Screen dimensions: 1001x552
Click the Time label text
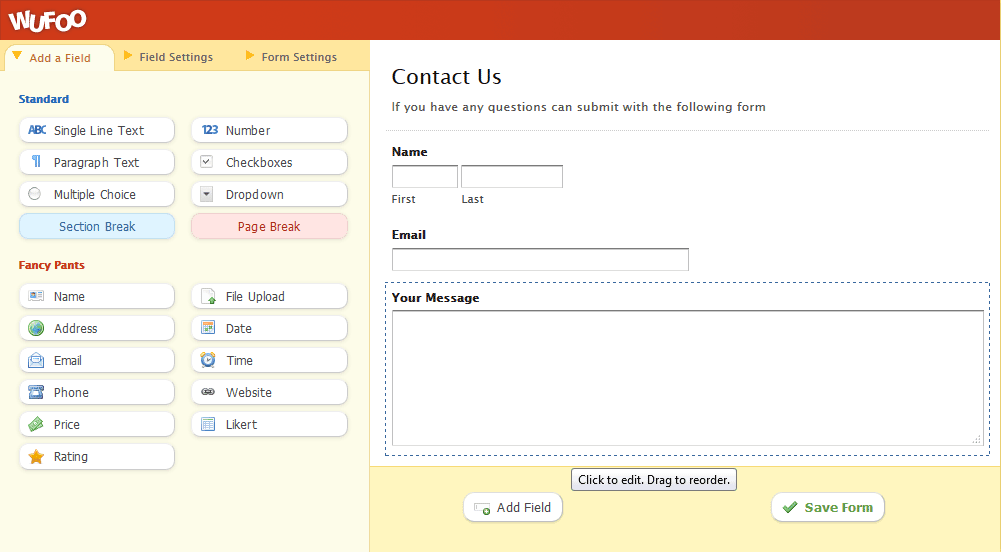coord(239,360)
